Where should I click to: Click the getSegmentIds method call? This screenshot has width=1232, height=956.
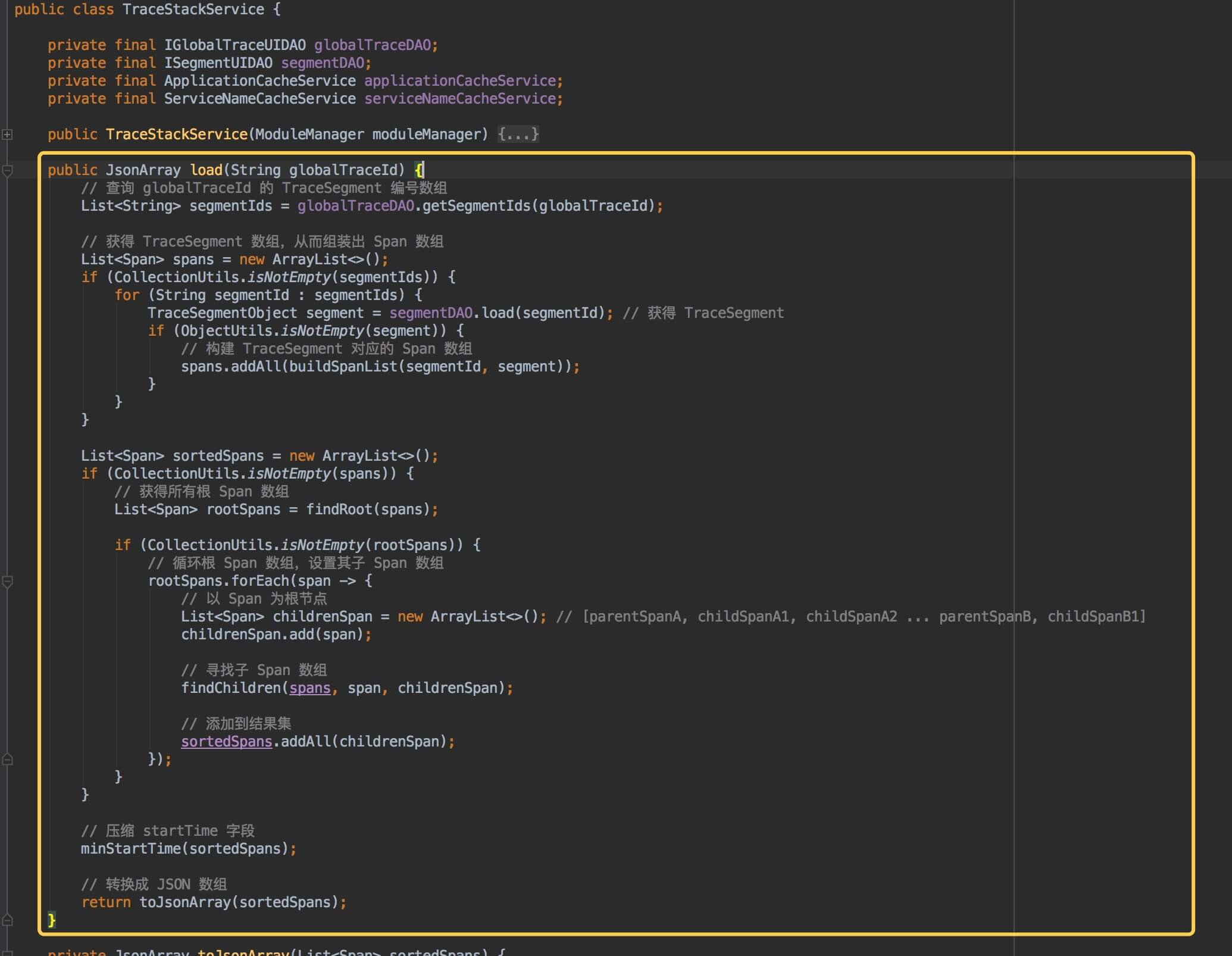(476, 206)
